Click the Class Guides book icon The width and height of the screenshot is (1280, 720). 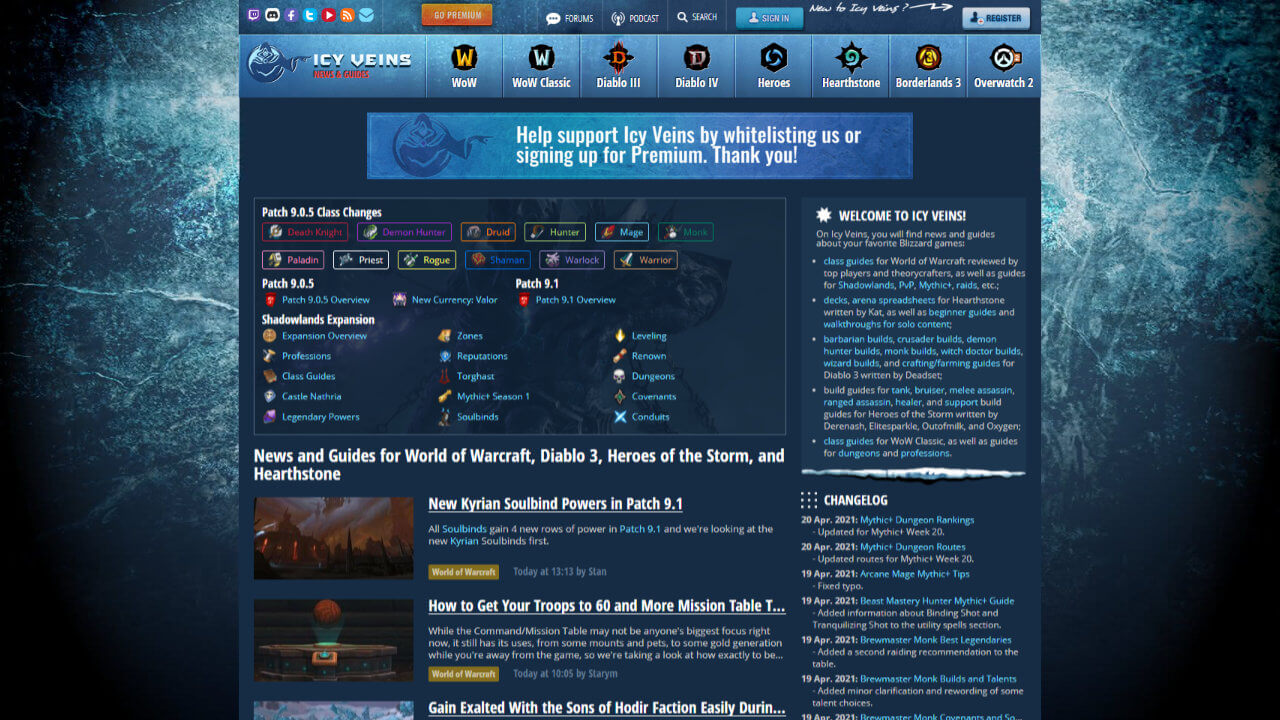pyautogui.click(x=269, y=376)
